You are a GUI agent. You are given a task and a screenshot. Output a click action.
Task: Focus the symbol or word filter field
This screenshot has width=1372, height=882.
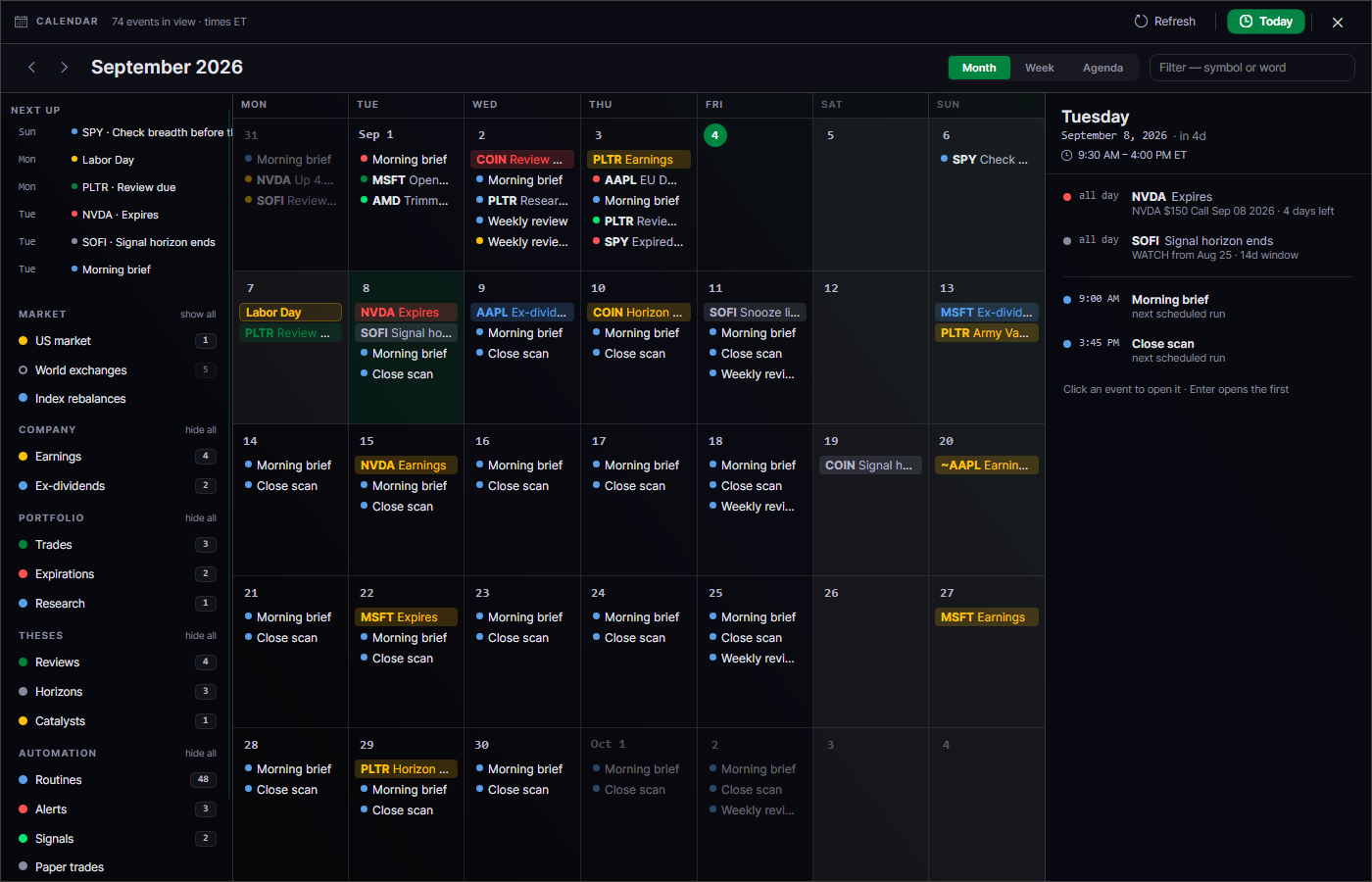tap(1251, 68)
